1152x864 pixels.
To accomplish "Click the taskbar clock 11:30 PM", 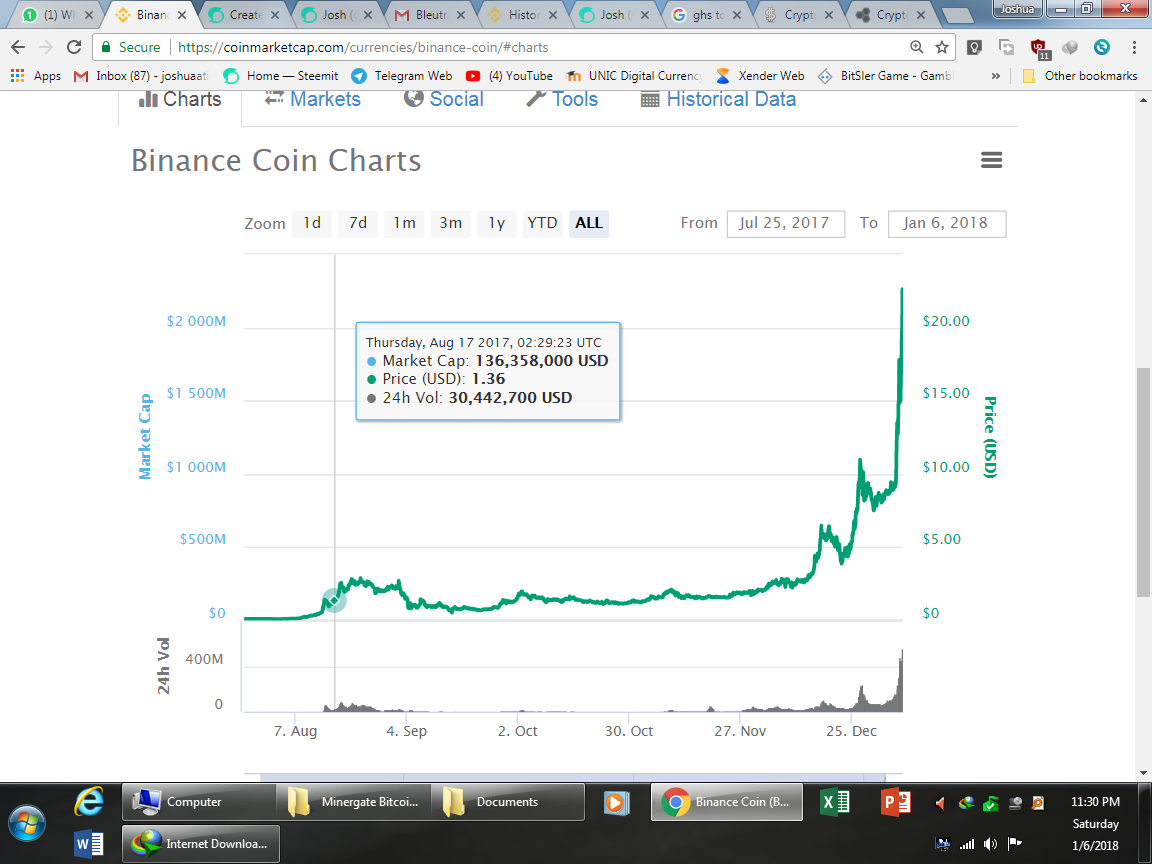I will [x=1095, y=802].
